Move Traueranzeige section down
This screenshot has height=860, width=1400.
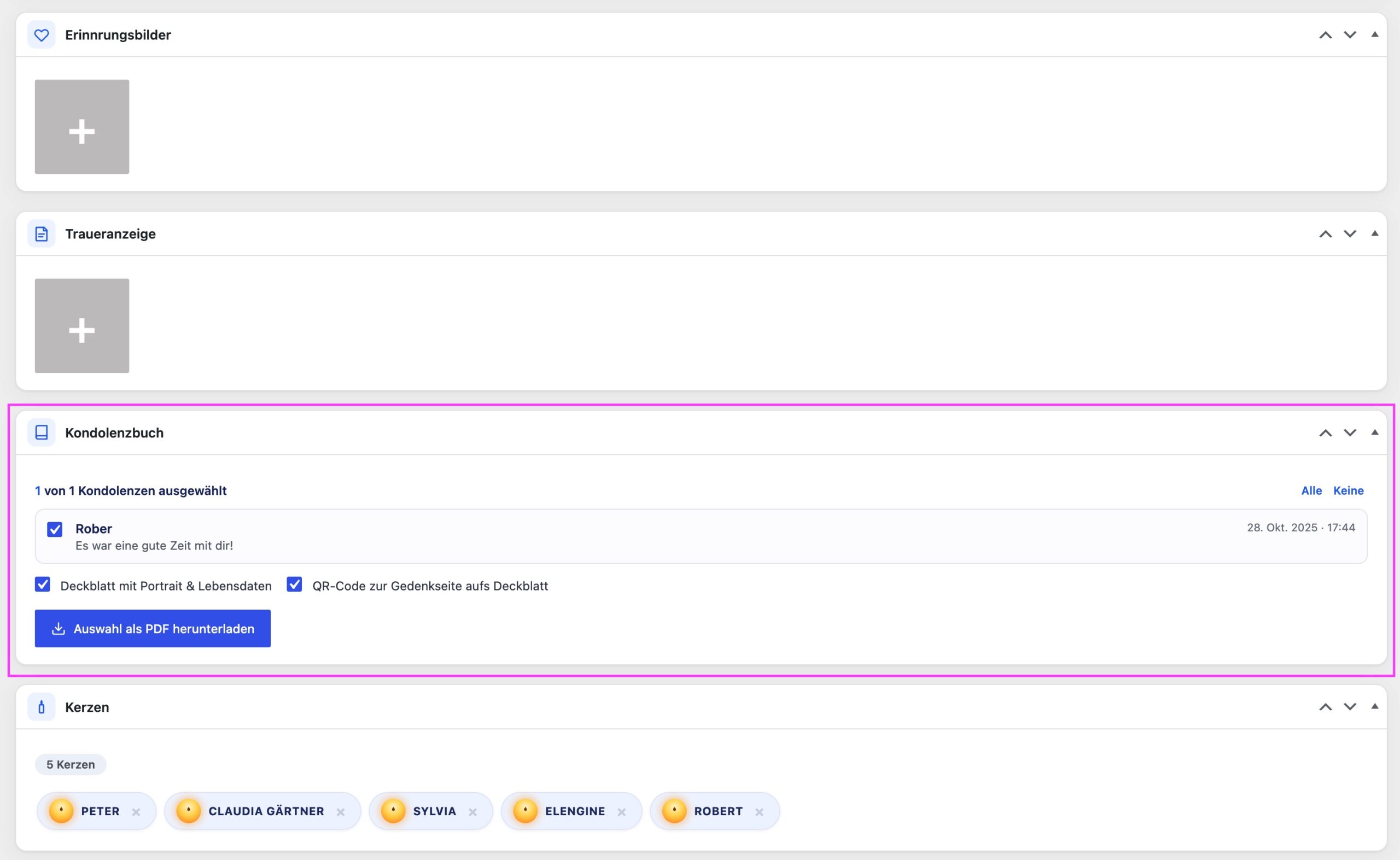(1350, 234)
